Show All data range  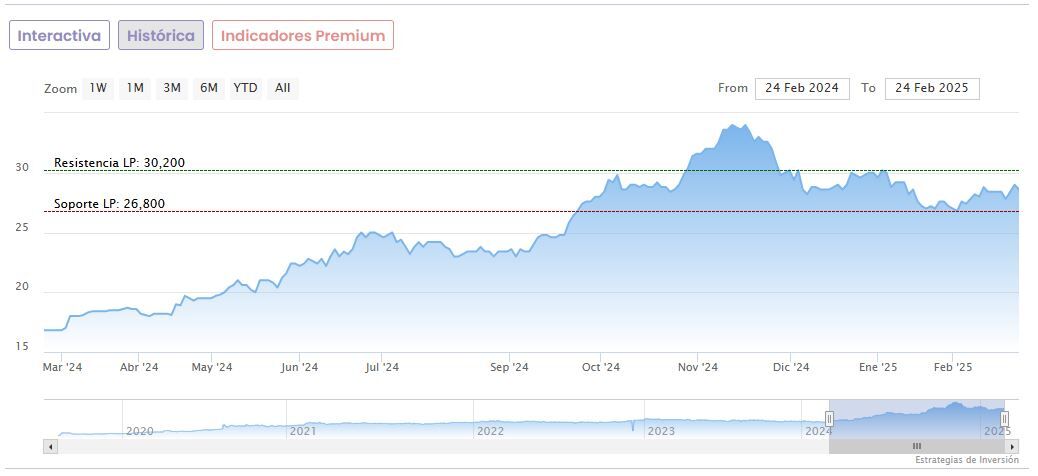(283, 88)
